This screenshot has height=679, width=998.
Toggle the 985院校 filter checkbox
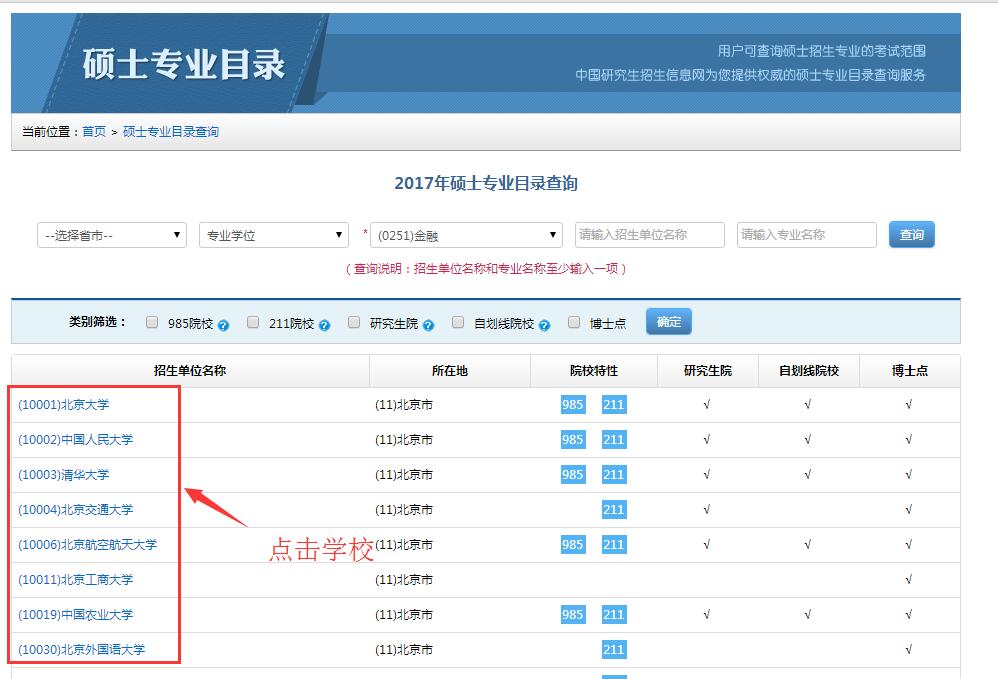click(x=152, y=322)
